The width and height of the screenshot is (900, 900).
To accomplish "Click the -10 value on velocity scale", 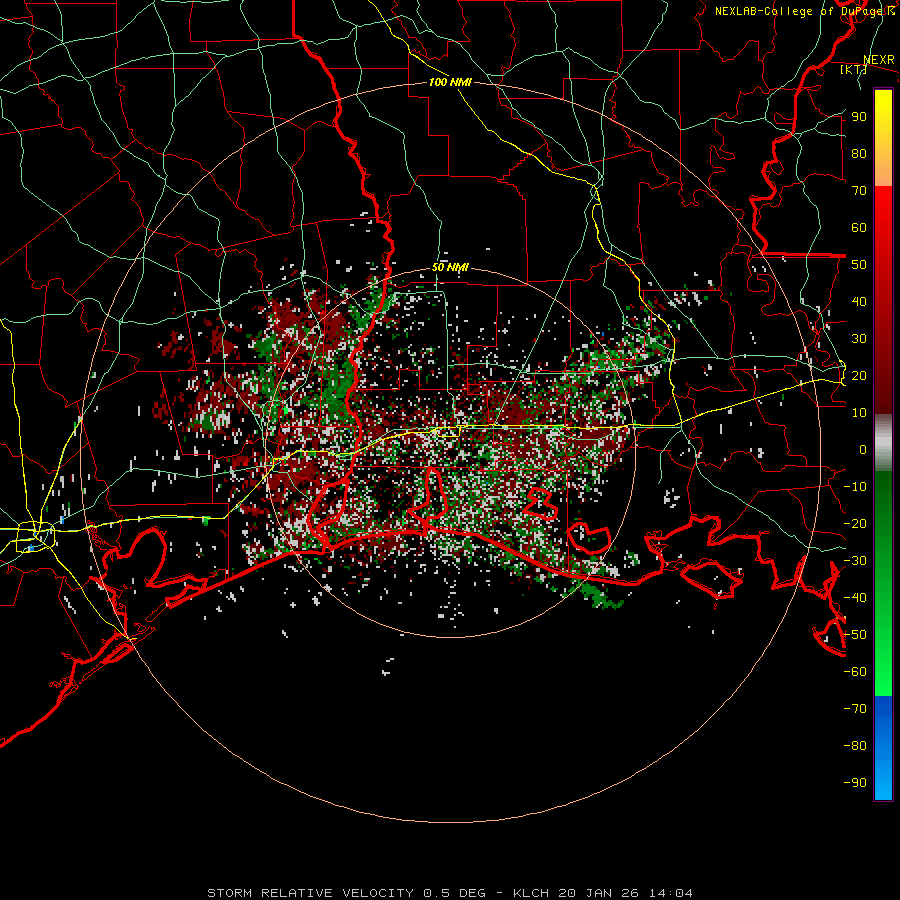I will click(x=855, y=487).
